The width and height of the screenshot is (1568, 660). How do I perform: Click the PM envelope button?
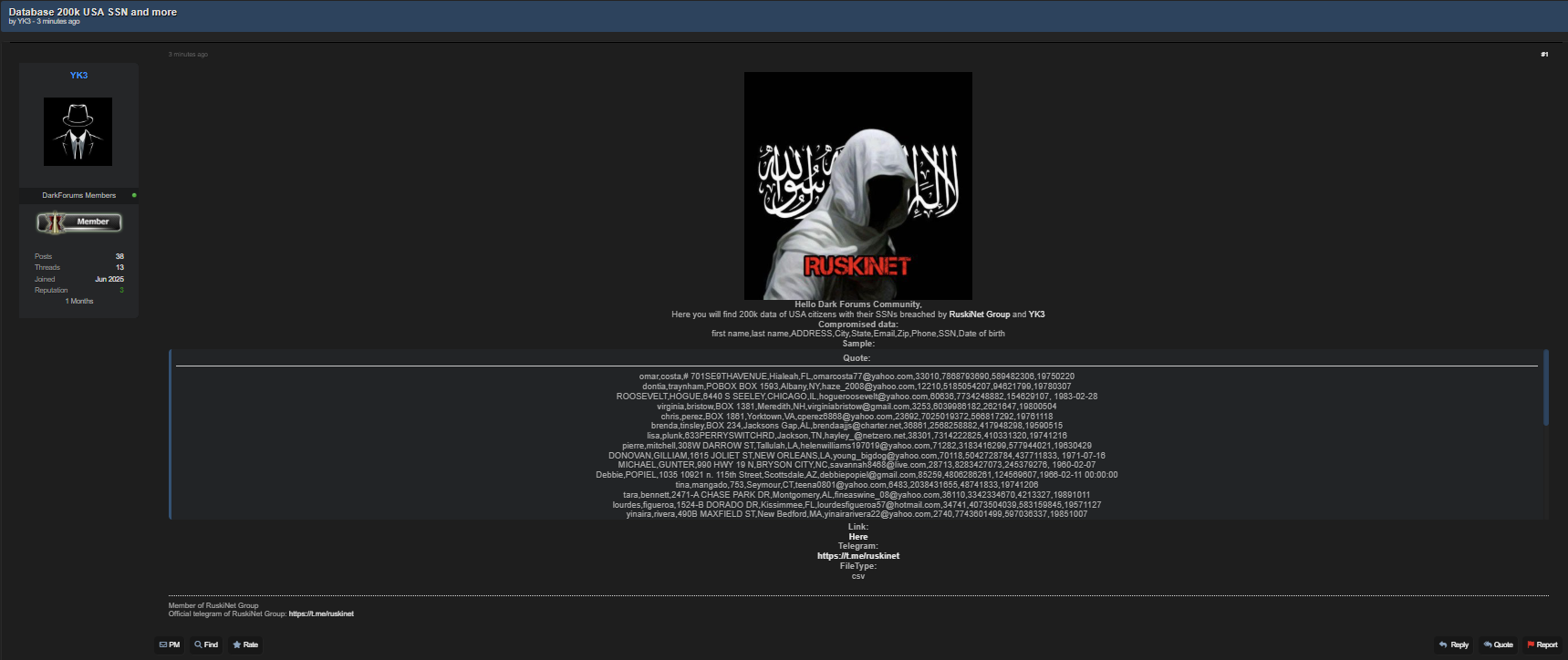170,645
